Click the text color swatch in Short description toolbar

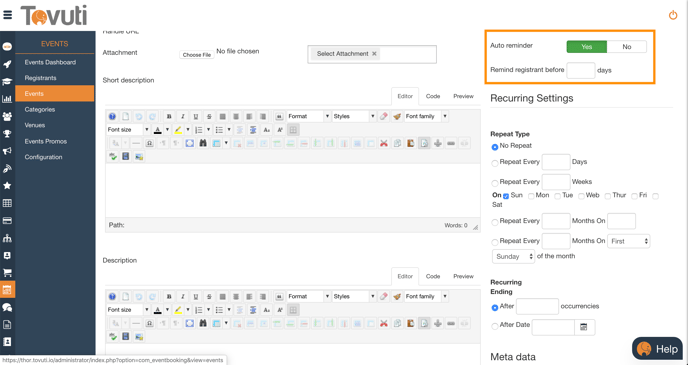158,130
